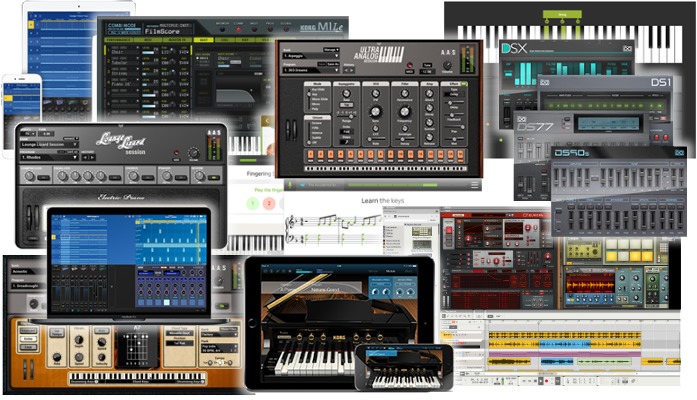This screenshot has height=400, width=697.
Task: Open Strum loop Bank Factory dropdown
Action: (219, 335)
